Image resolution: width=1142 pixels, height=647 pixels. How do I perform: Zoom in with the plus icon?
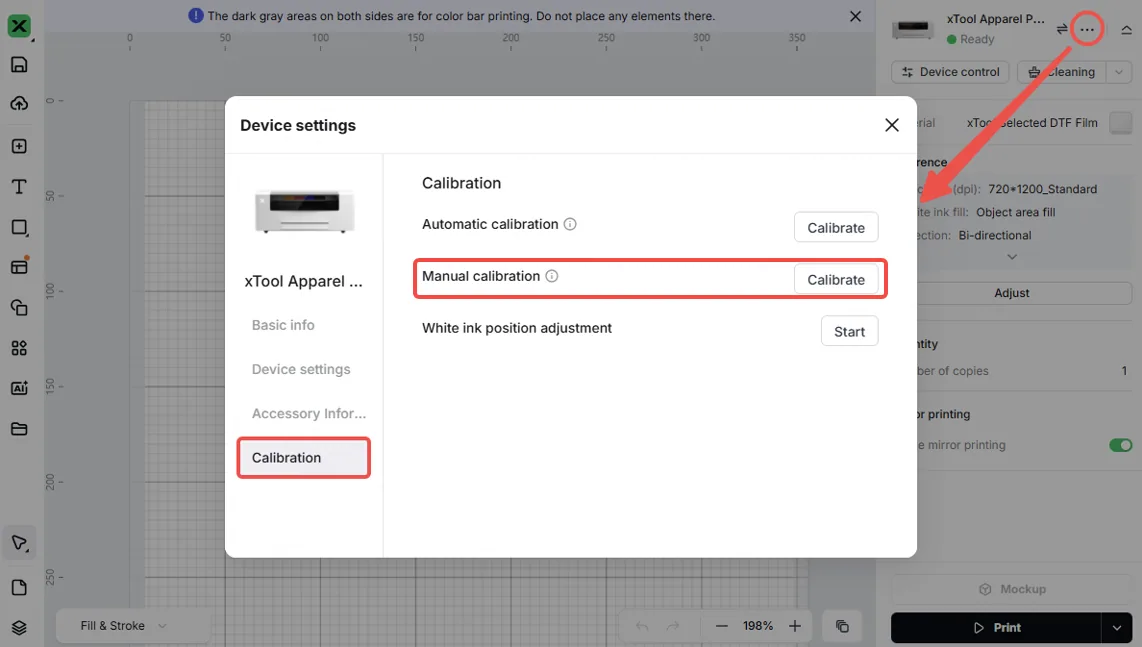795,626
